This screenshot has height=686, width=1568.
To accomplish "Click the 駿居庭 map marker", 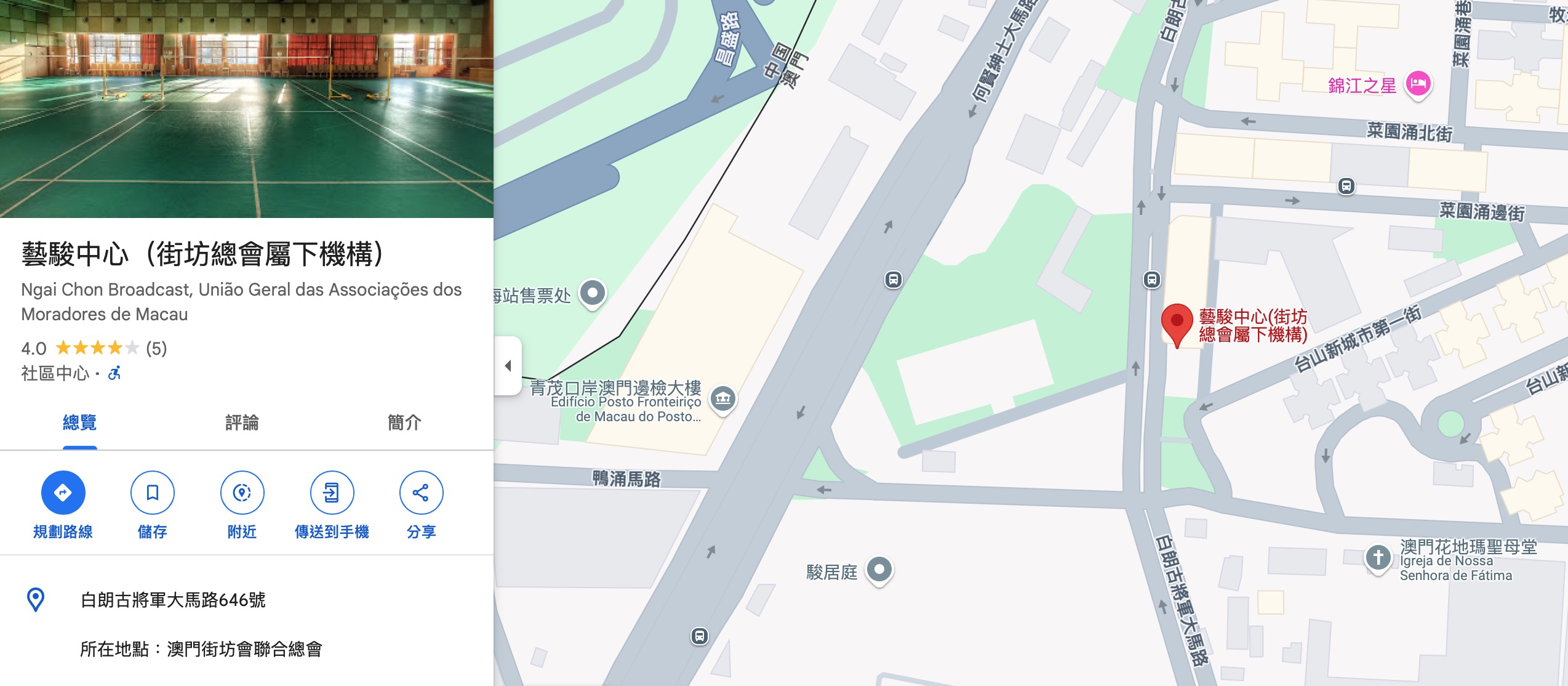I will pos(879,570).
